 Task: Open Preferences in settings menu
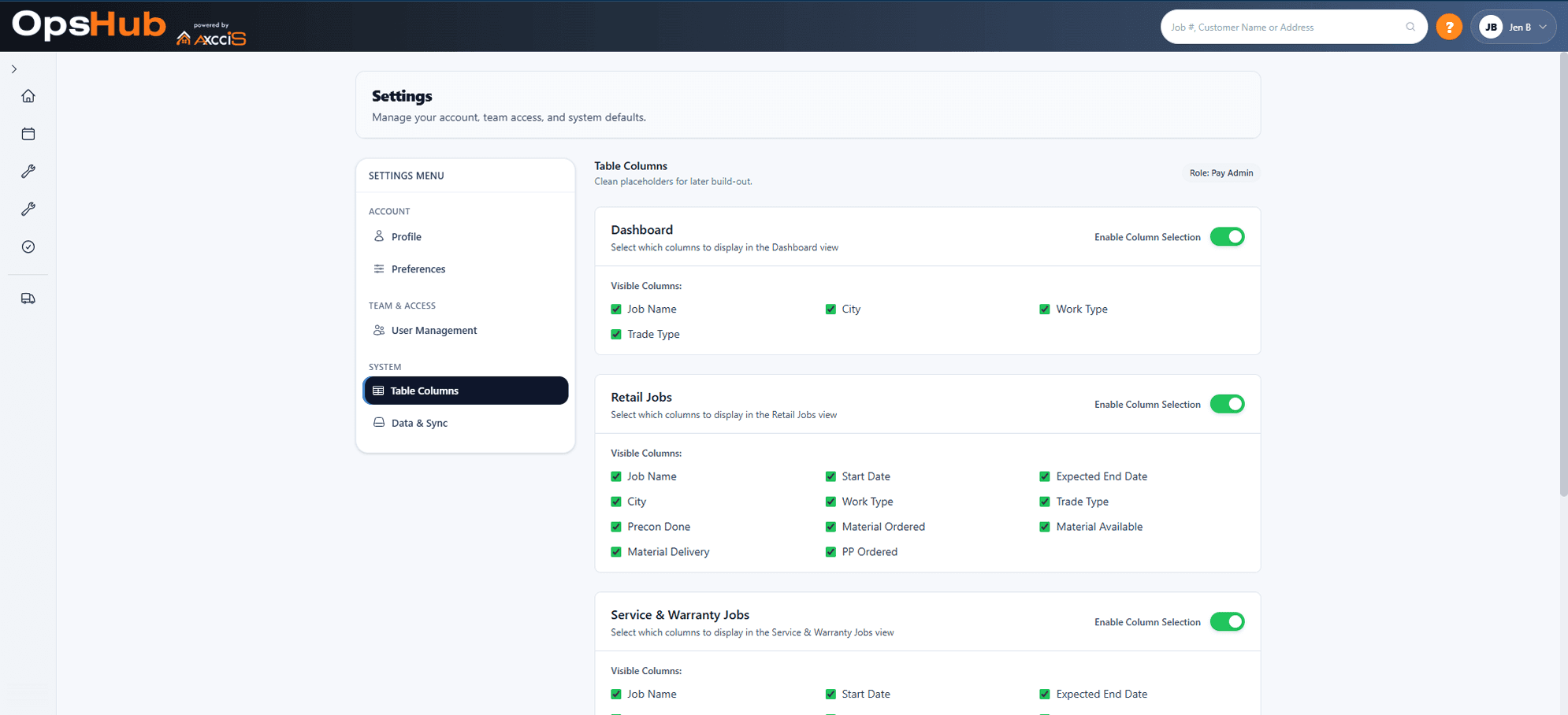coord(418,269)
